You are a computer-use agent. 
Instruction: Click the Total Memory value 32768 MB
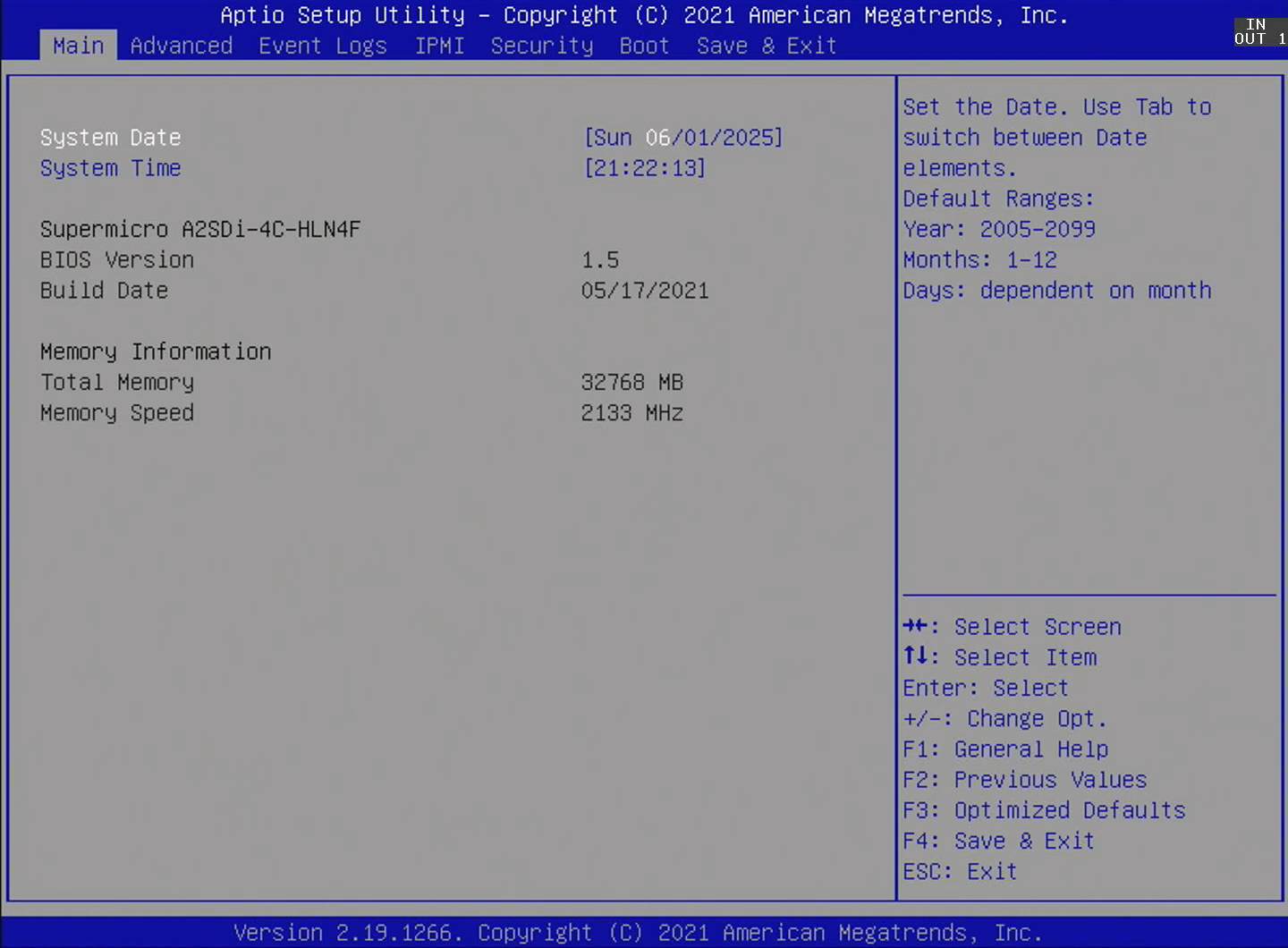(632, 383)
